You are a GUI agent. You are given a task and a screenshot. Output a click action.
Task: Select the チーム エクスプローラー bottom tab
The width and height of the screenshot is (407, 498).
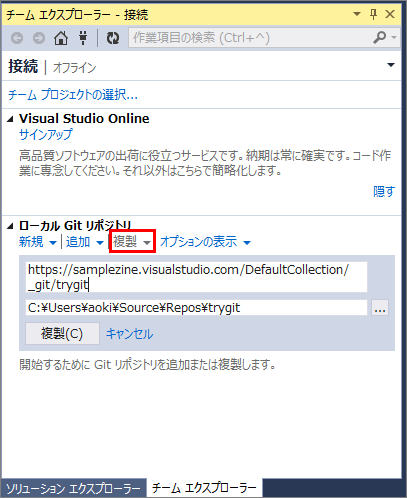(x=204, y=488)
